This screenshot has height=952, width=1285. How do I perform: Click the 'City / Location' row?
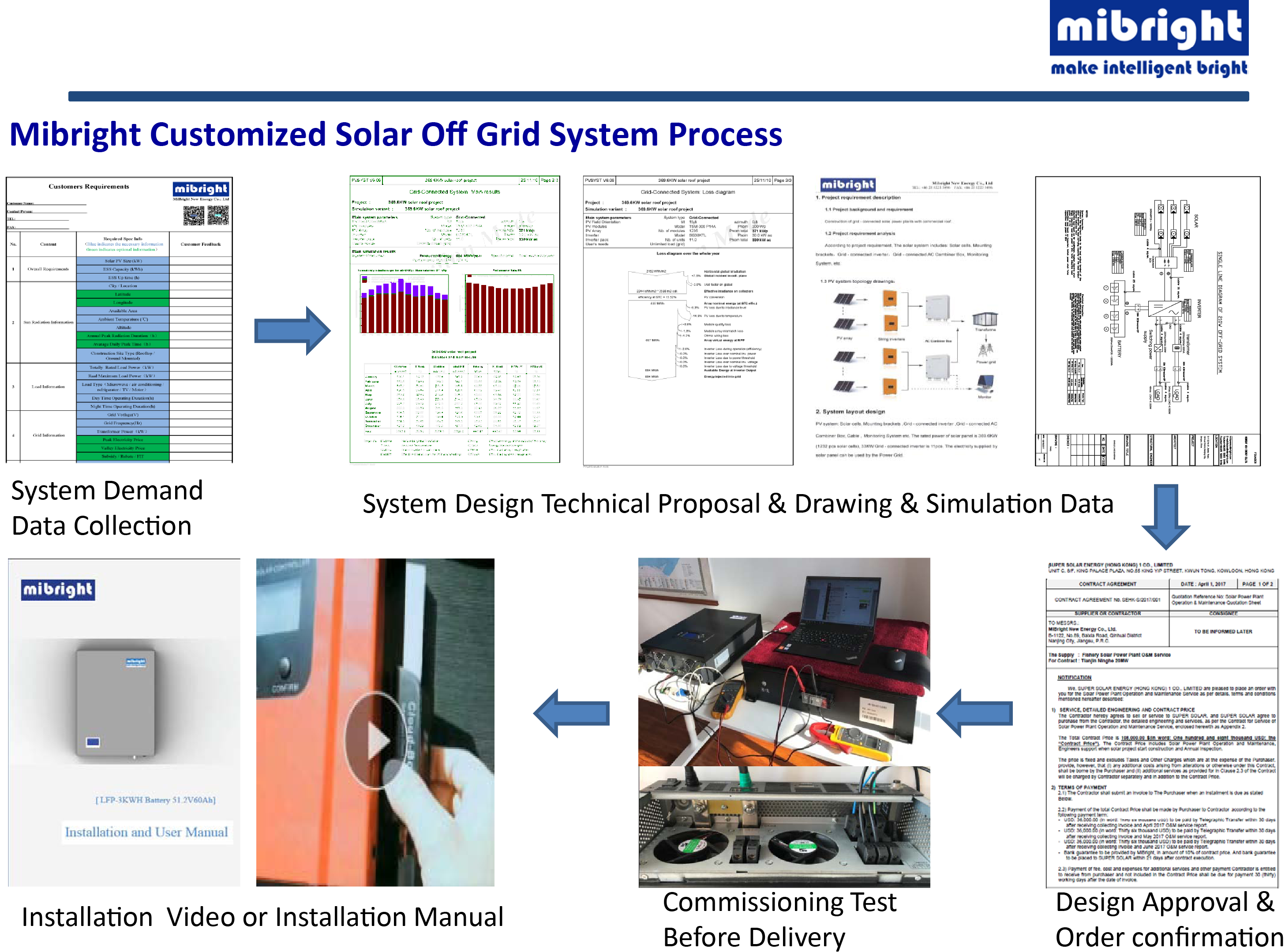tap(123, 286)
